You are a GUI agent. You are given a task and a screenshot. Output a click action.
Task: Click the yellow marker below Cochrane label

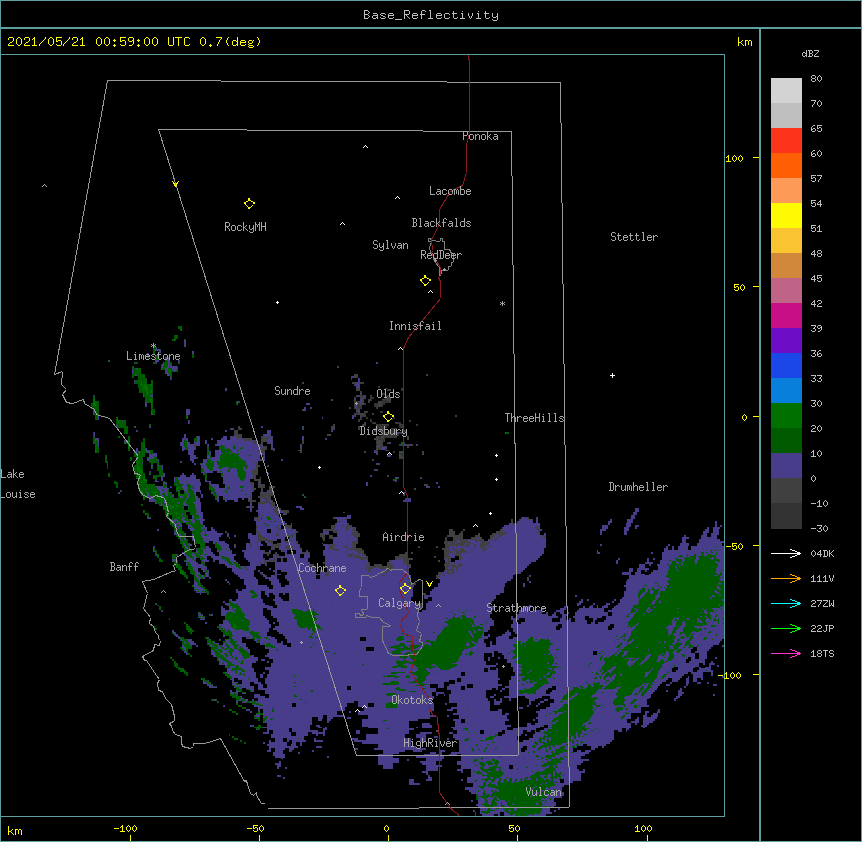(x=340, y=590)
